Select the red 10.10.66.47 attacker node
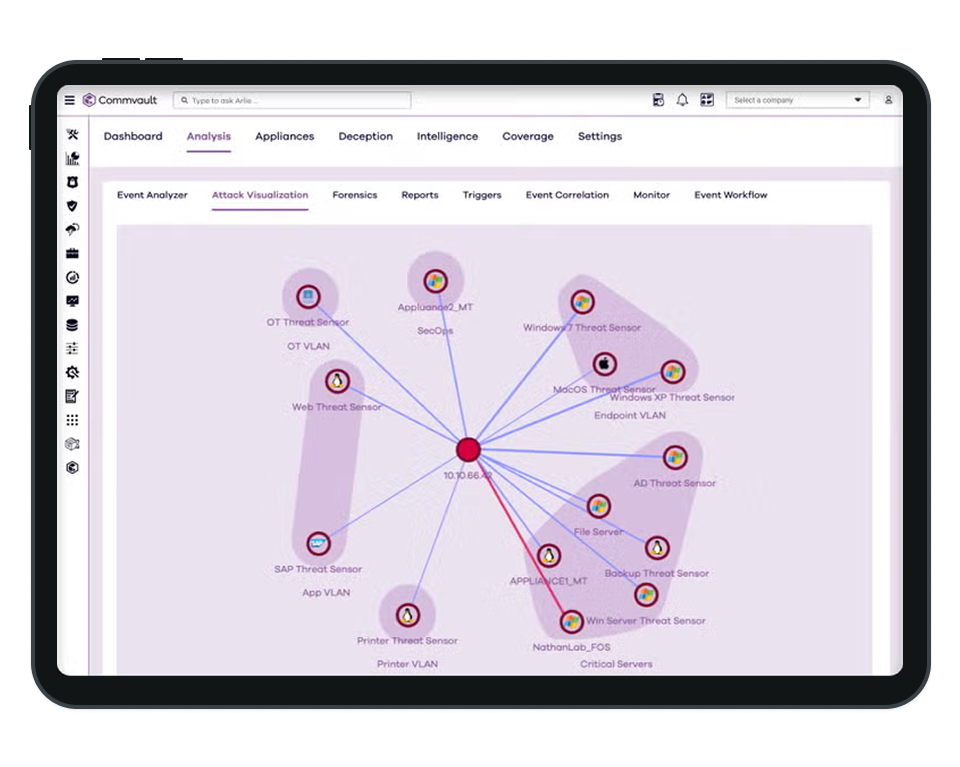The width and height of the screenshot is (960, 767). pos(468,450)
